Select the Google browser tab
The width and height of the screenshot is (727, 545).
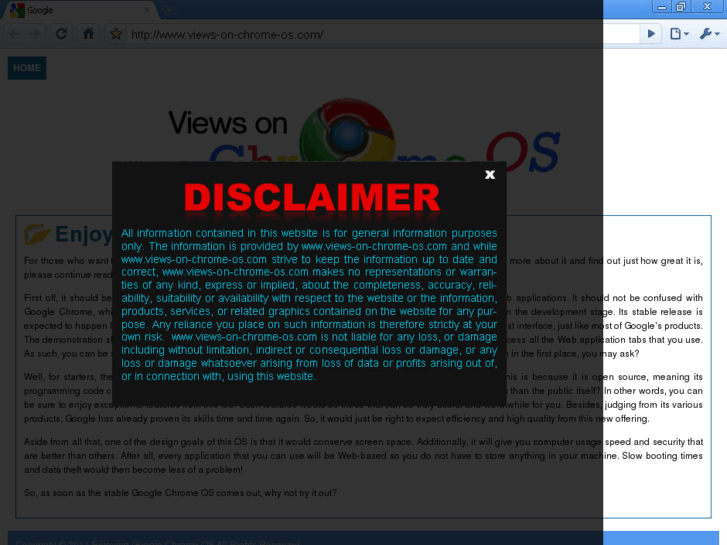pyautogui.click(x=81, y=10)
